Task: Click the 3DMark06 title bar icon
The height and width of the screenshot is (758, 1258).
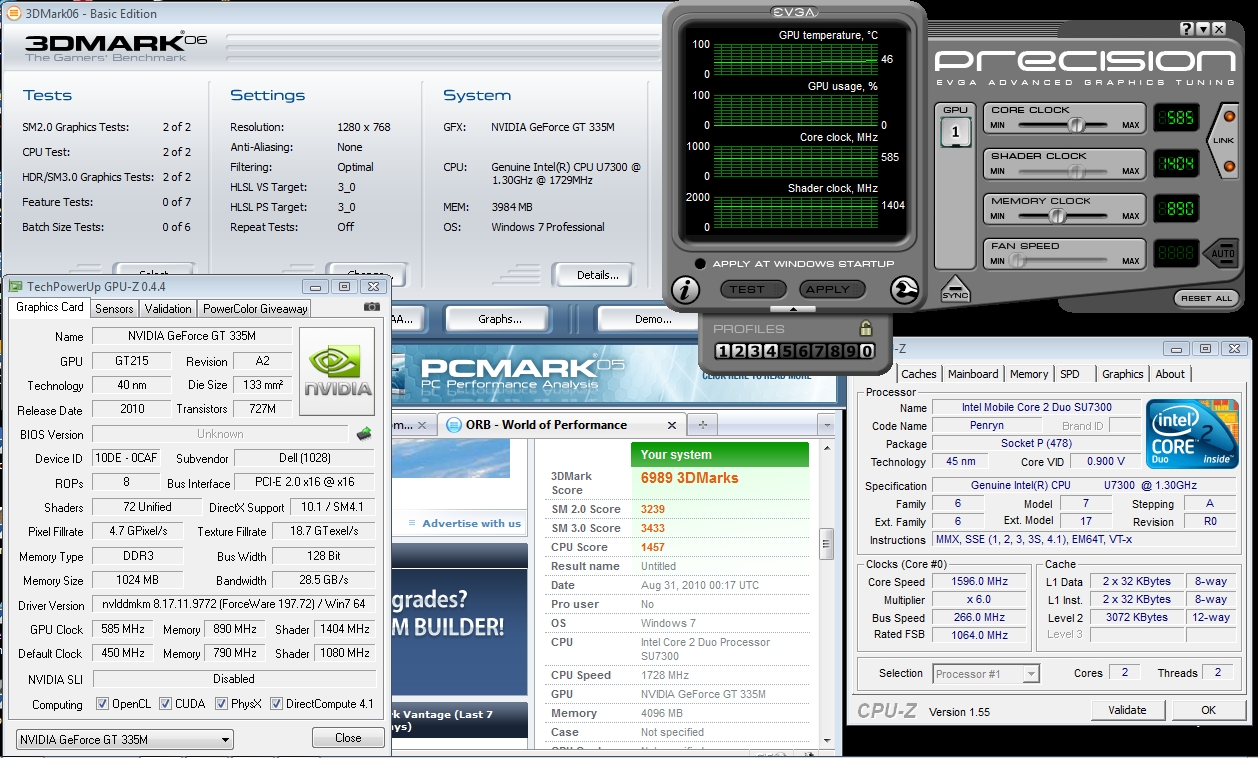Action: click(12, 13)
